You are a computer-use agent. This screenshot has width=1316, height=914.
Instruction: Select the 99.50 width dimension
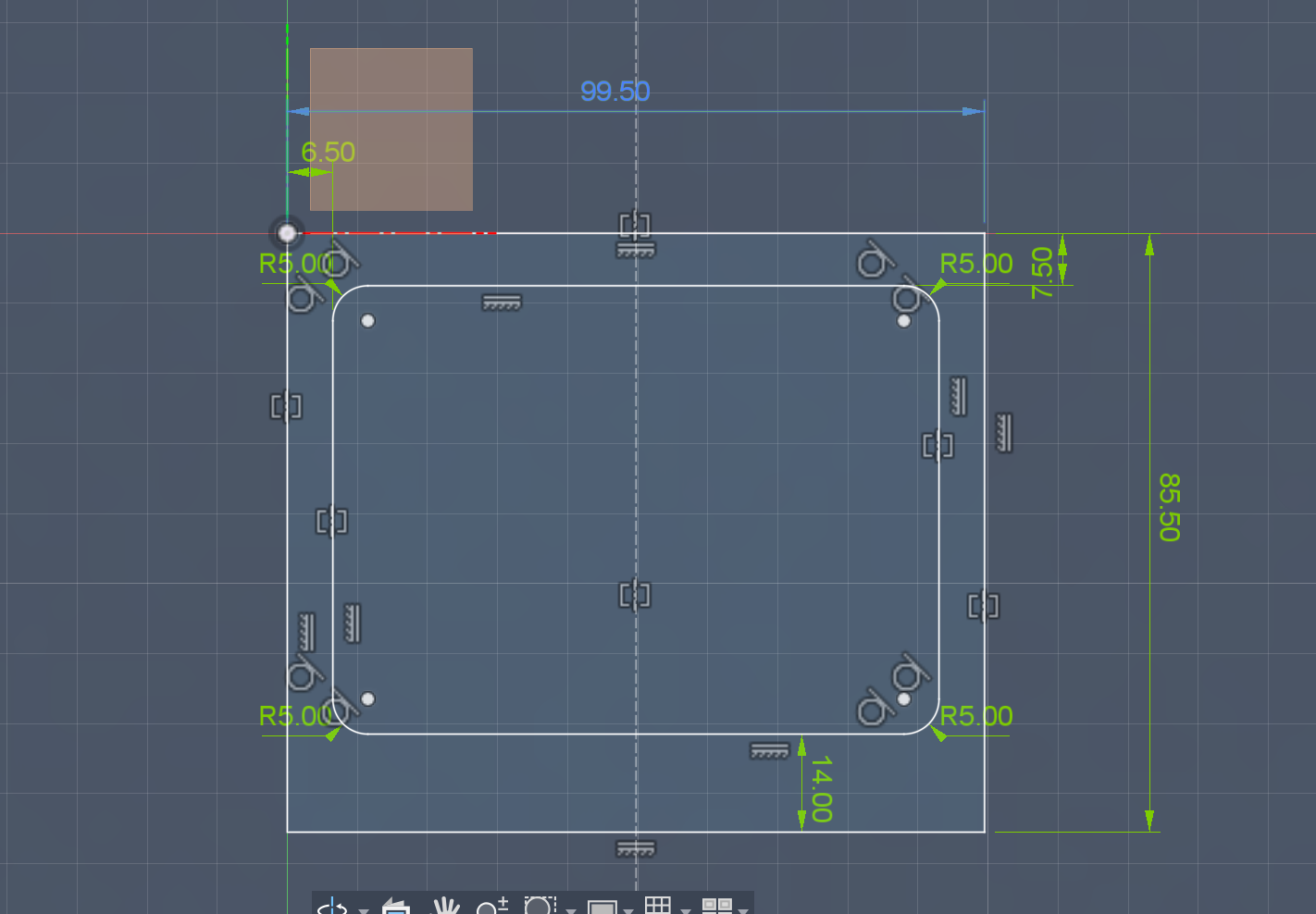point(615,92)
